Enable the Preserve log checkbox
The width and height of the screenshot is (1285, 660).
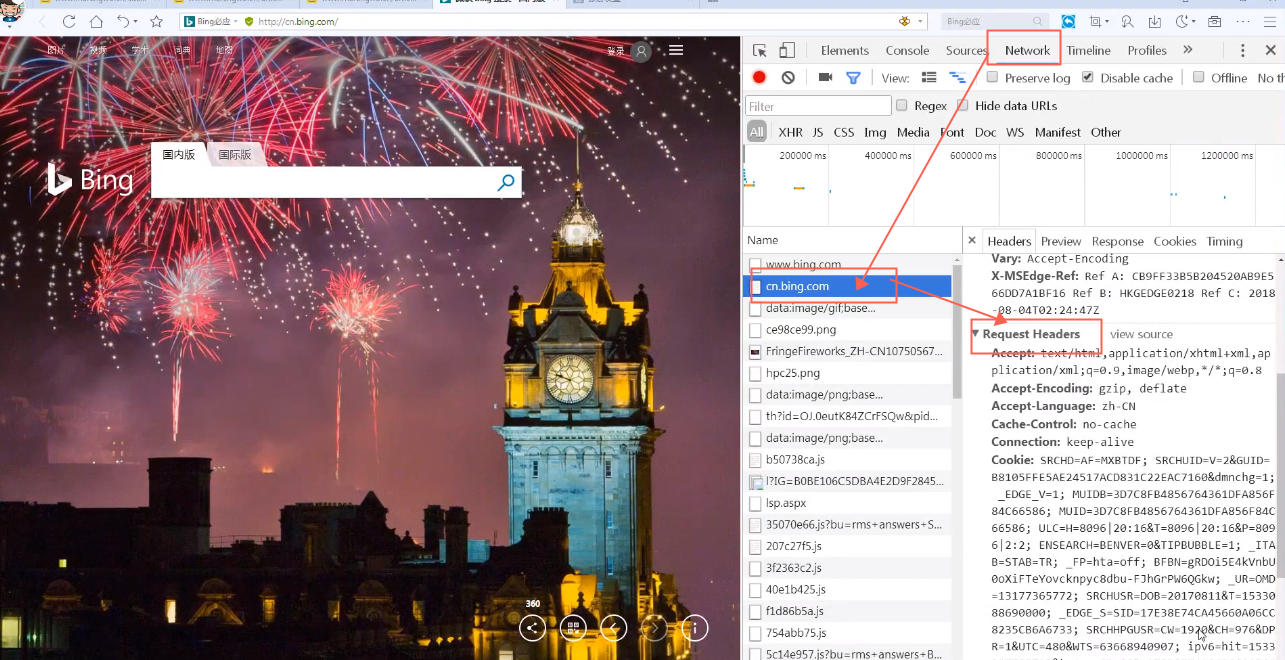coord(992,77)
